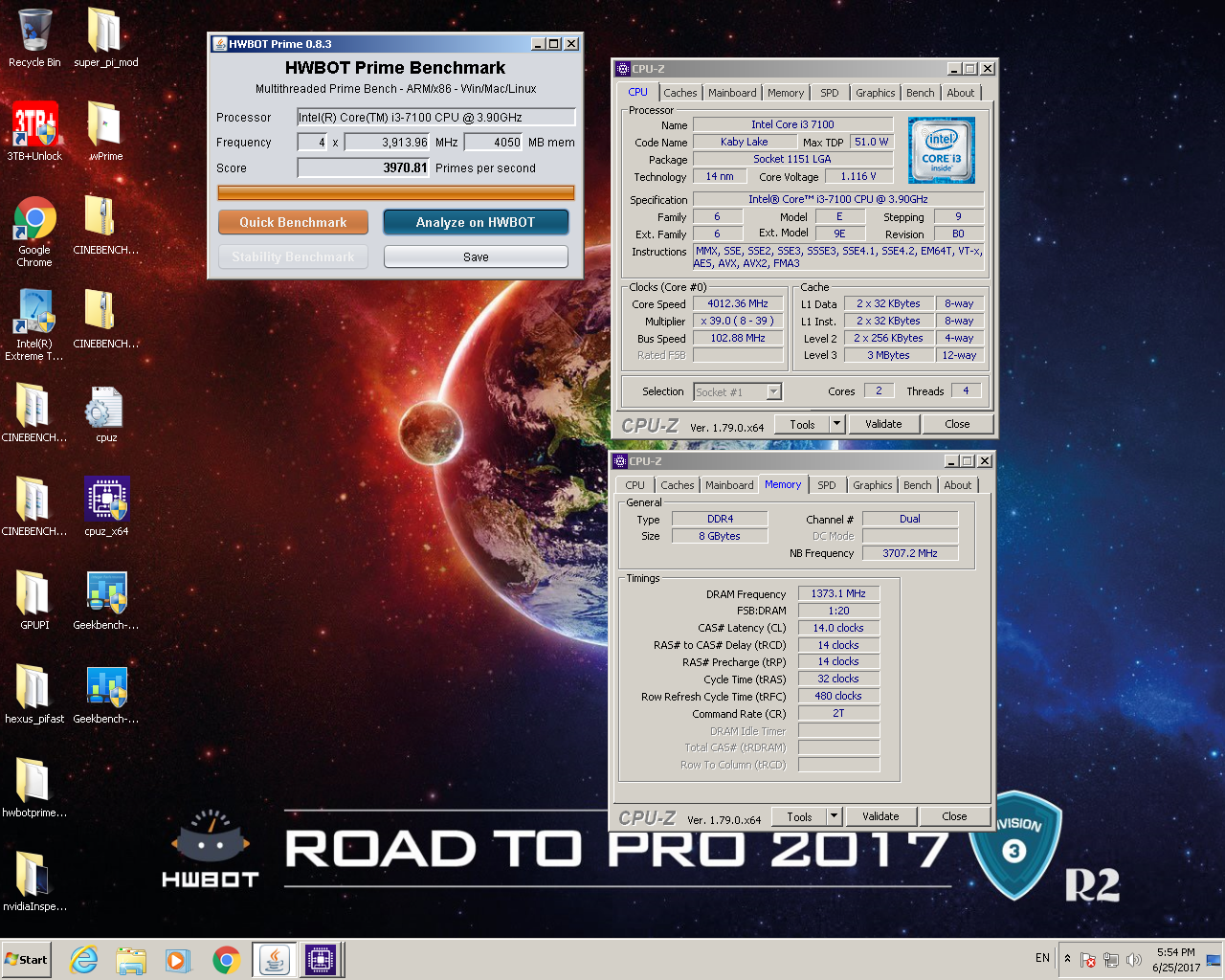Open CINEBENCH folder beside cpuz icon
1225x980 pixels.
pyautogui.click(x=34, y=413)
